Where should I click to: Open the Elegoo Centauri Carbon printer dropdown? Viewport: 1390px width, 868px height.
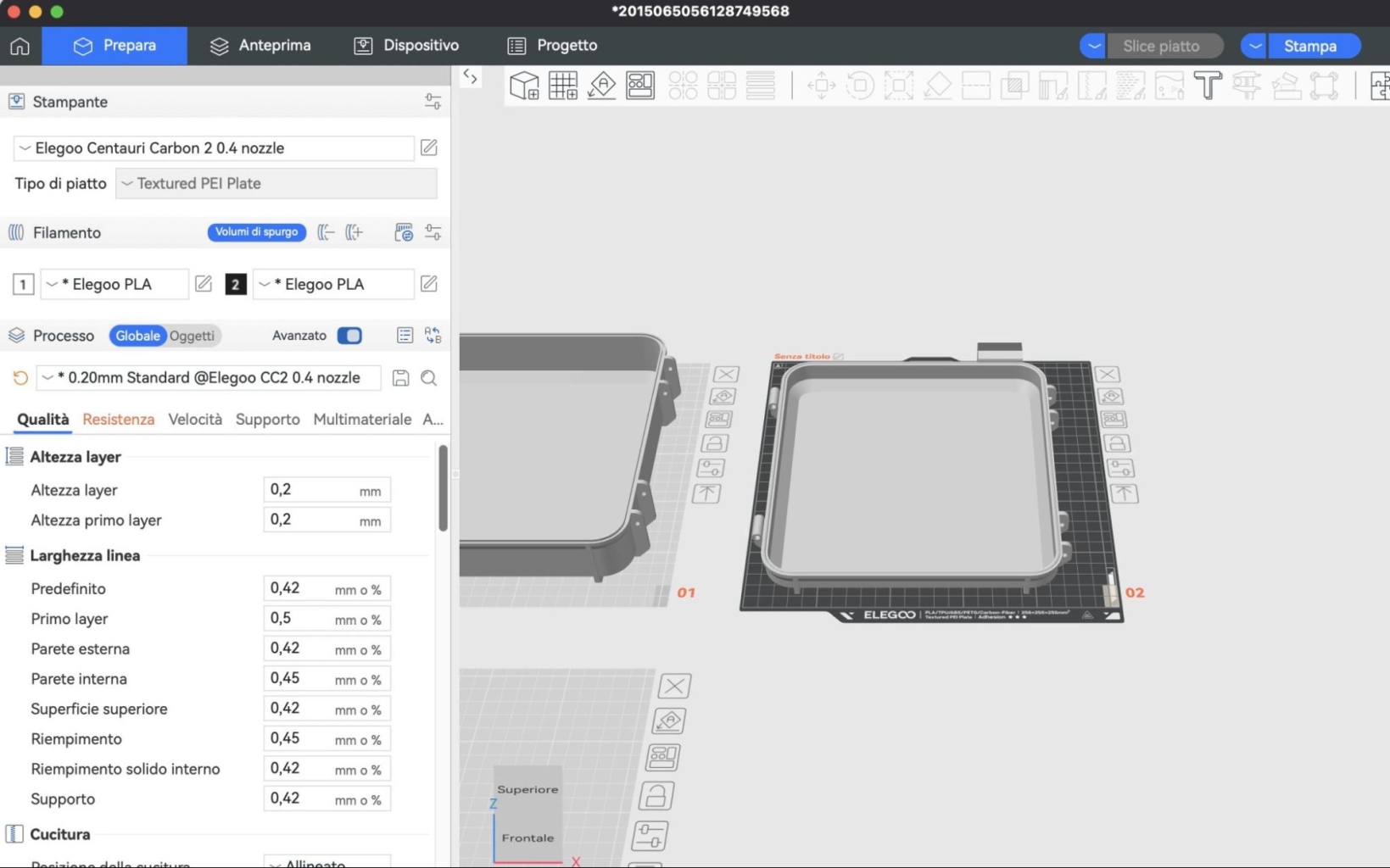212,147
